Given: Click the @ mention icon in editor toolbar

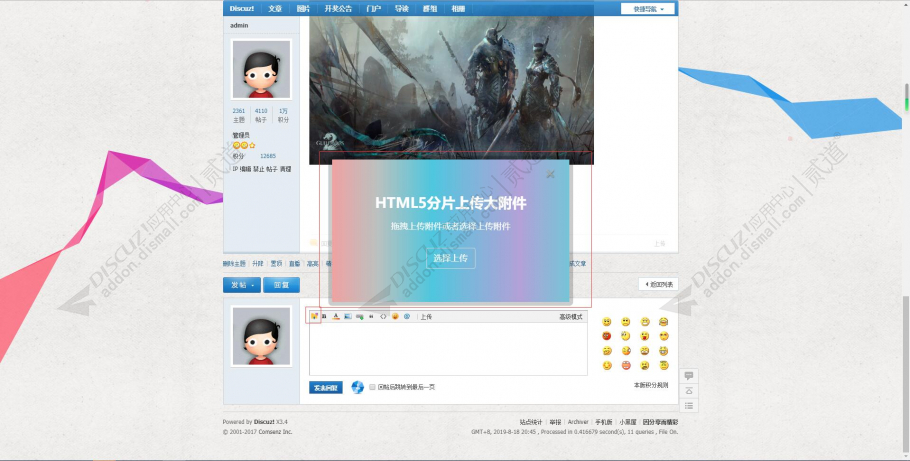Looking at the screenshot, I should click(x=407, y=316).
